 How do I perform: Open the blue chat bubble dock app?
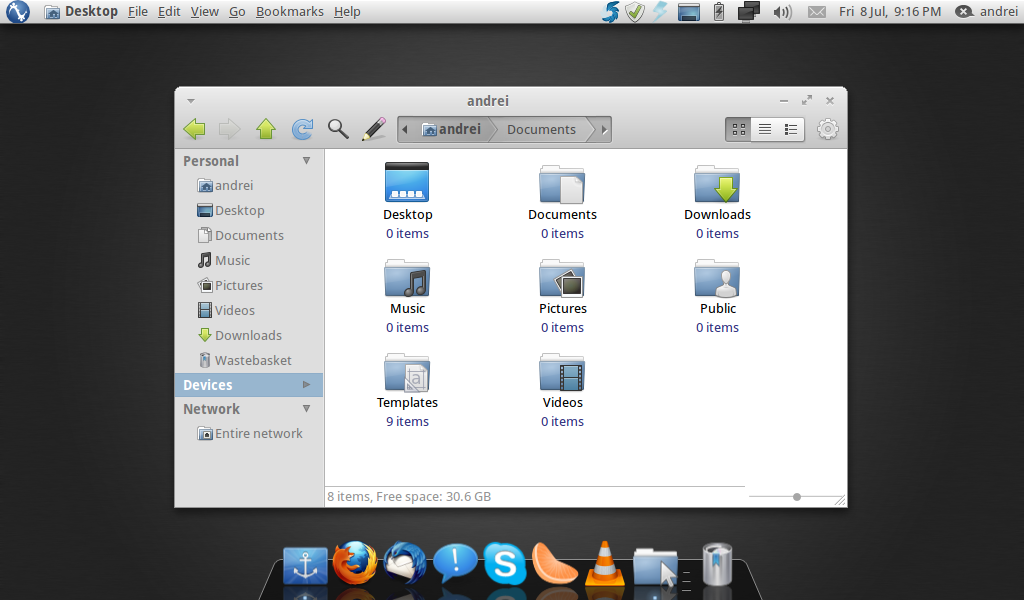pyautogui.click(x=455, y=563)
